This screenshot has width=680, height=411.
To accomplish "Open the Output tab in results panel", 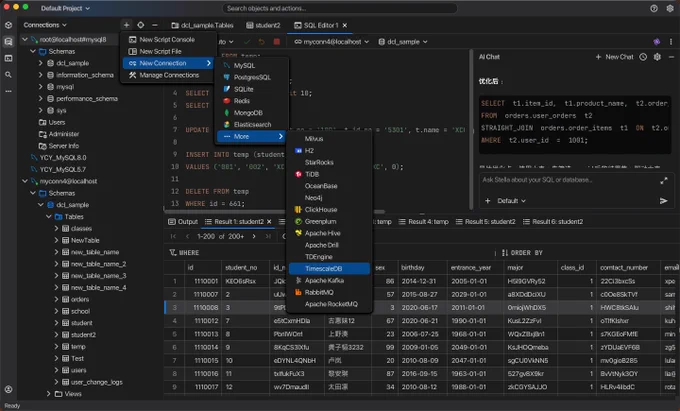I will [183, 222].
